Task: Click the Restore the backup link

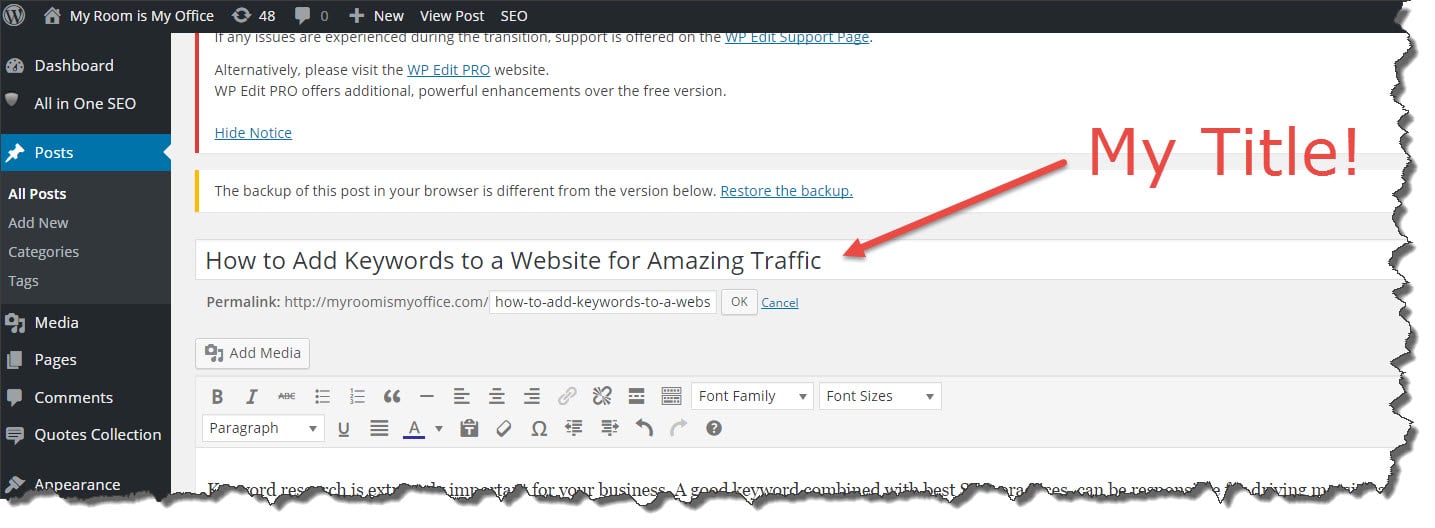Action: pyautogui.click(x=786, y=190)
